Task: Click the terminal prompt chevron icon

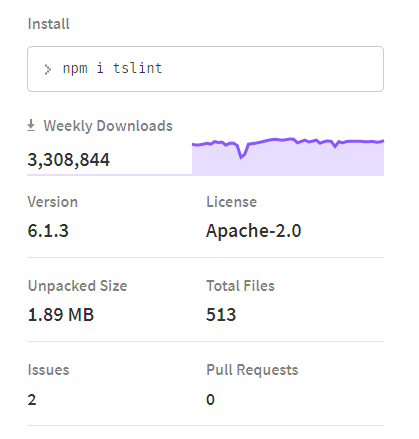Action: pyautogui.click(x=48, y=69)
